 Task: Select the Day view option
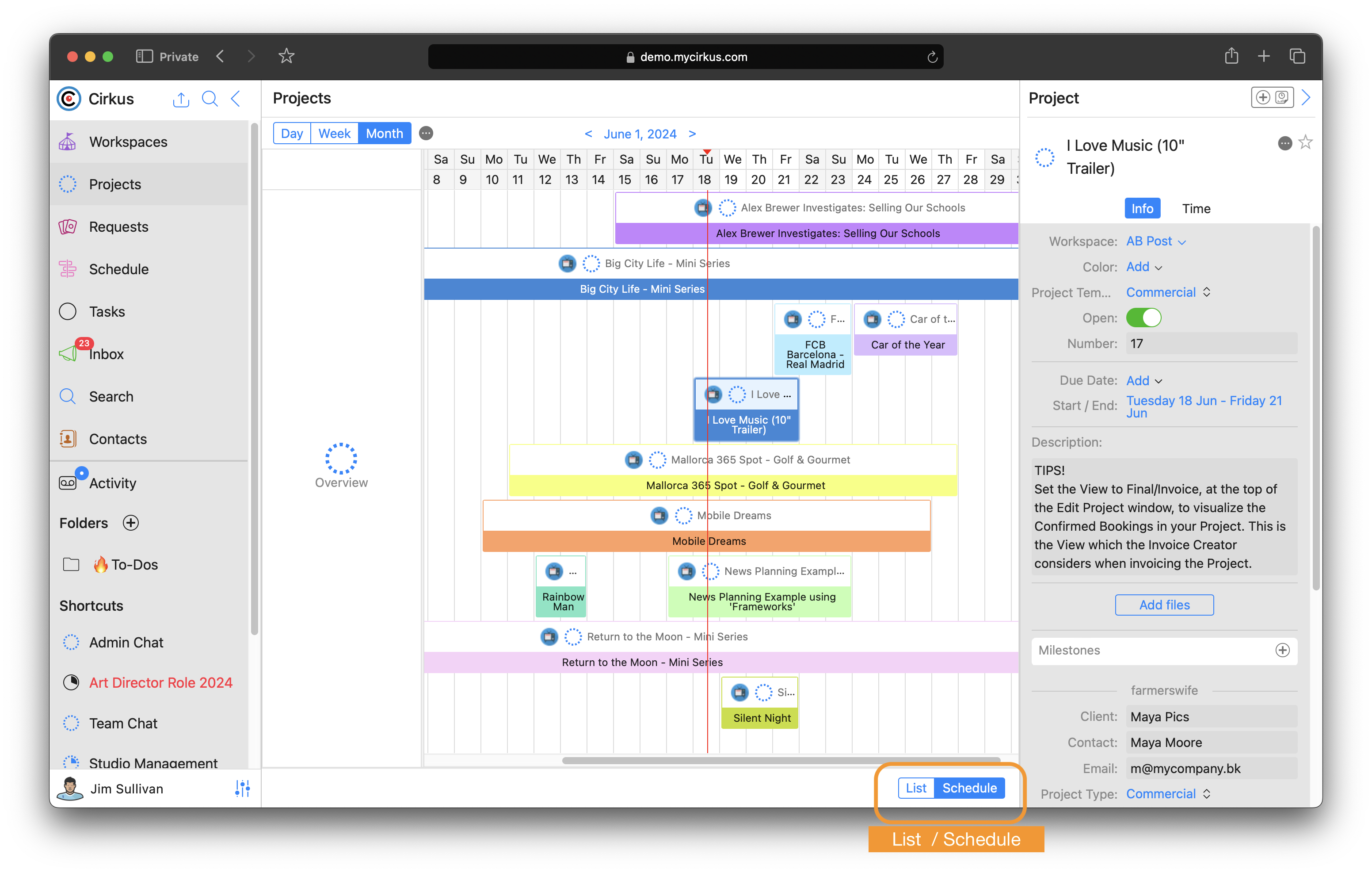coord(292,134)
